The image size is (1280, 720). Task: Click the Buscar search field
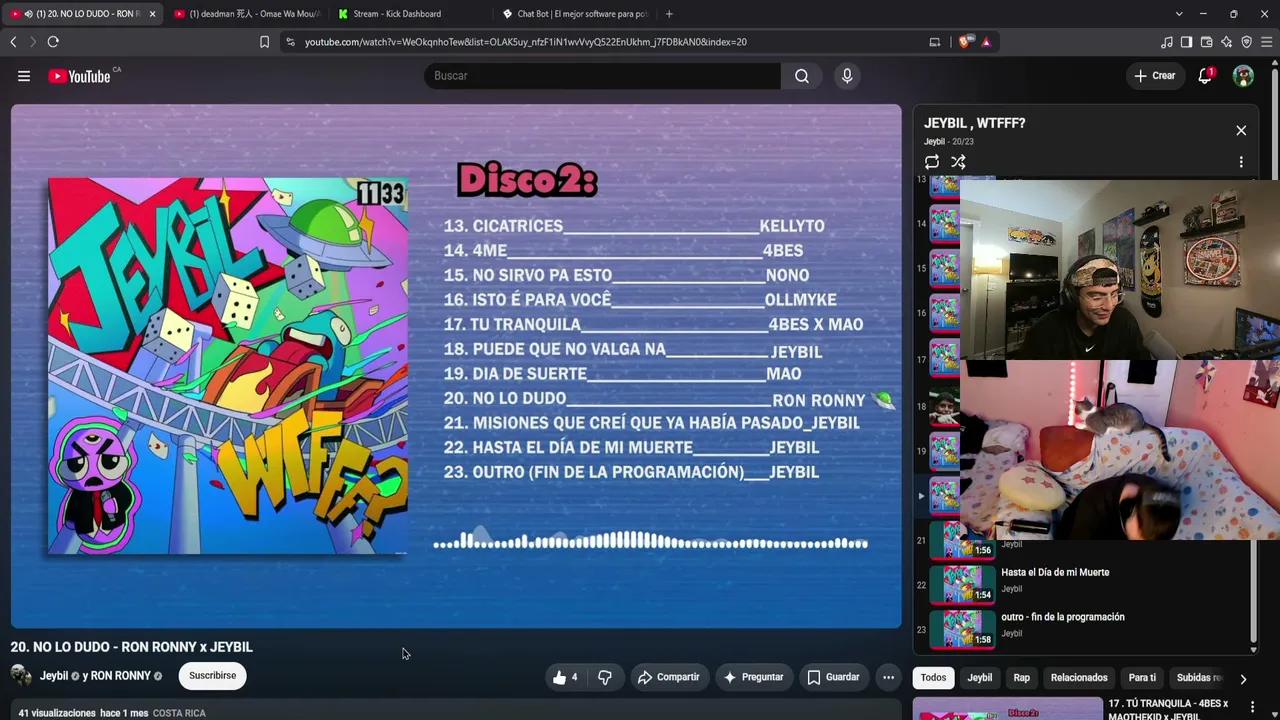point(603,76)
